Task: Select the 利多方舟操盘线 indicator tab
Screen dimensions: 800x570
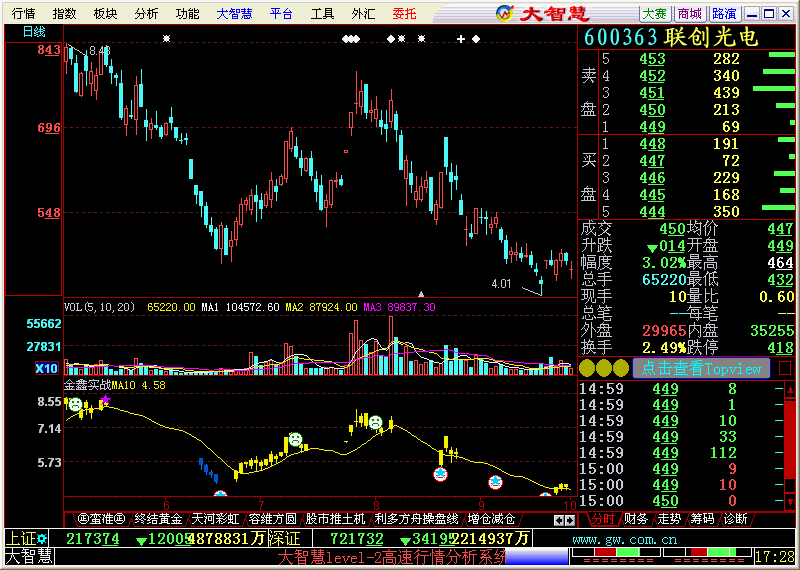Action: tap(416, 519)
